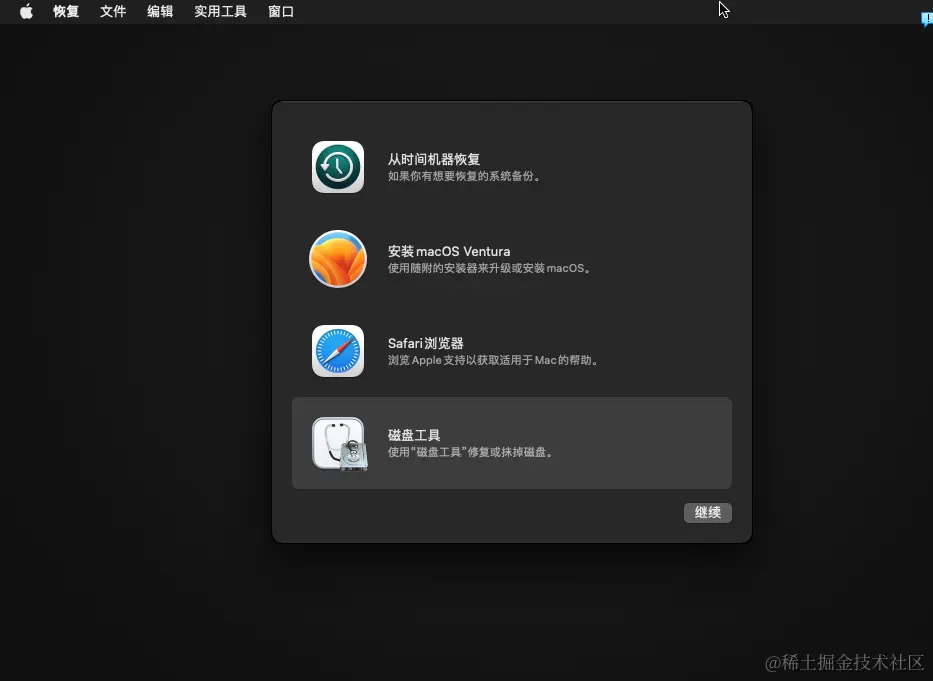Select the Safari compass icon
The width and height of the screenshot is (933, 681).
338,351
